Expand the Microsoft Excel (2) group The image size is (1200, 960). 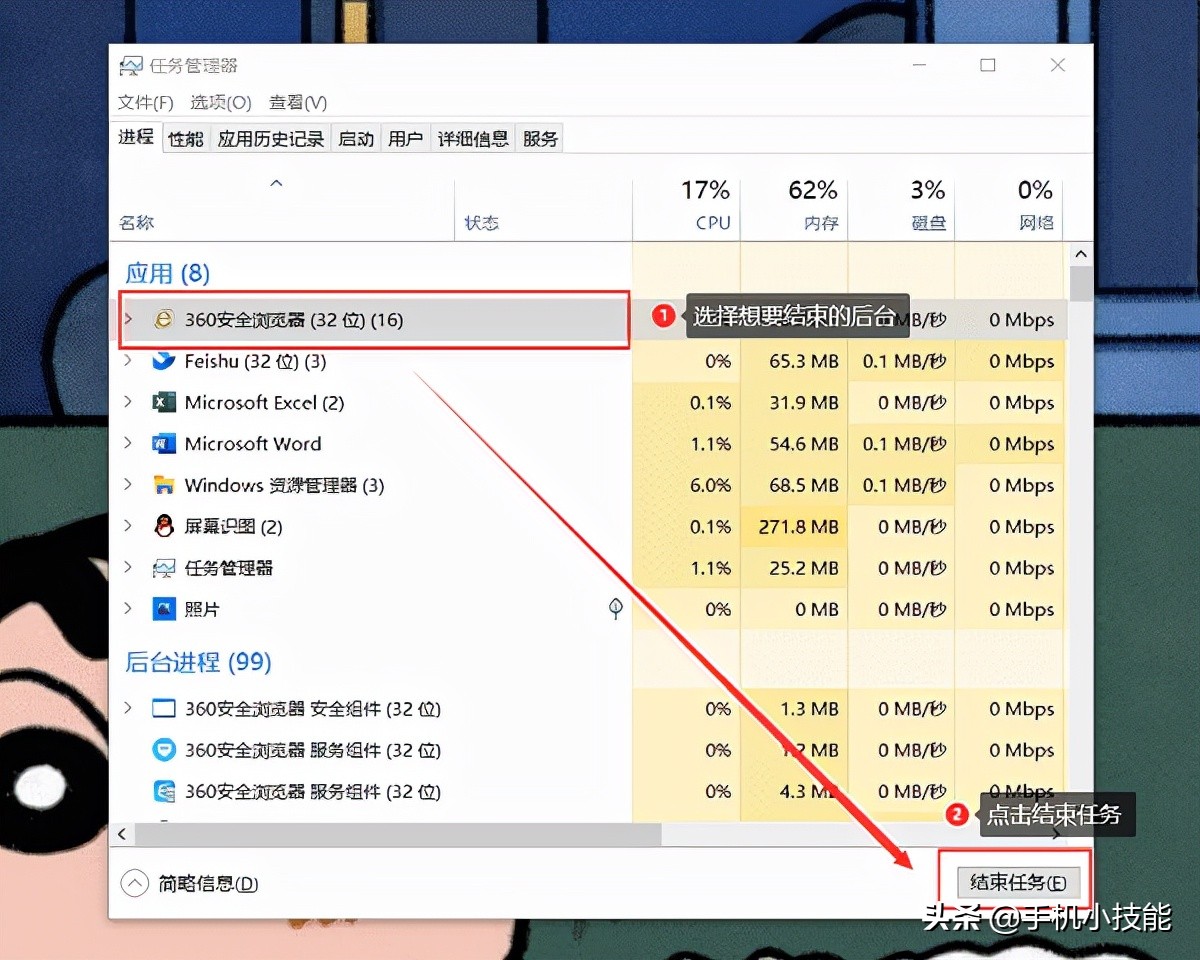tap(128, 402)
